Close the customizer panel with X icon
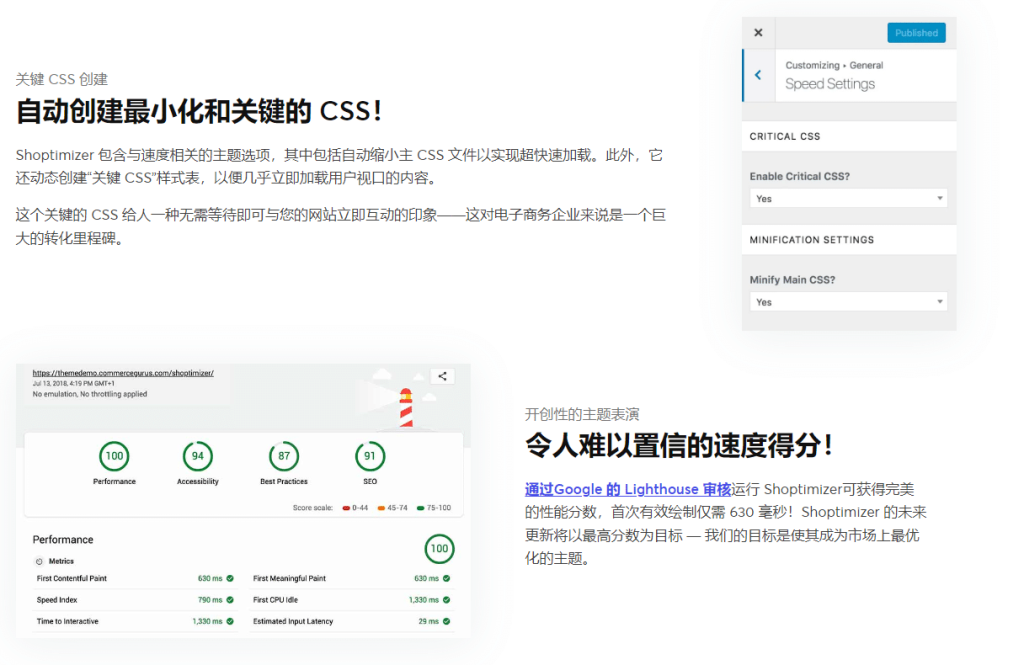This screenshot has height=665, width=1024. (758, 33)
